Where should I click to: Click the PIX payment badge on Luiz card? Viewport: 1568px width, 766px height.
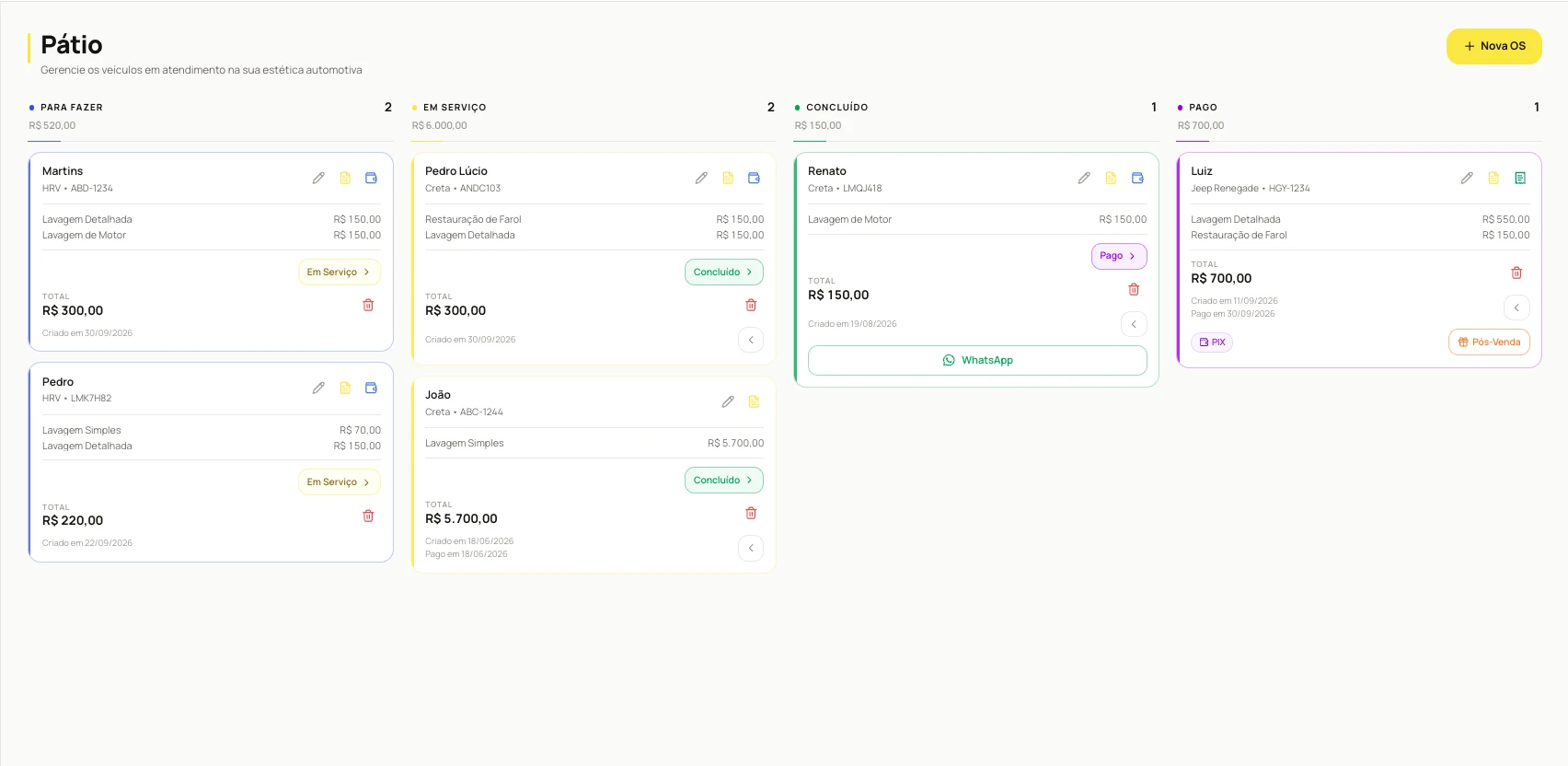click(1212, 342)
